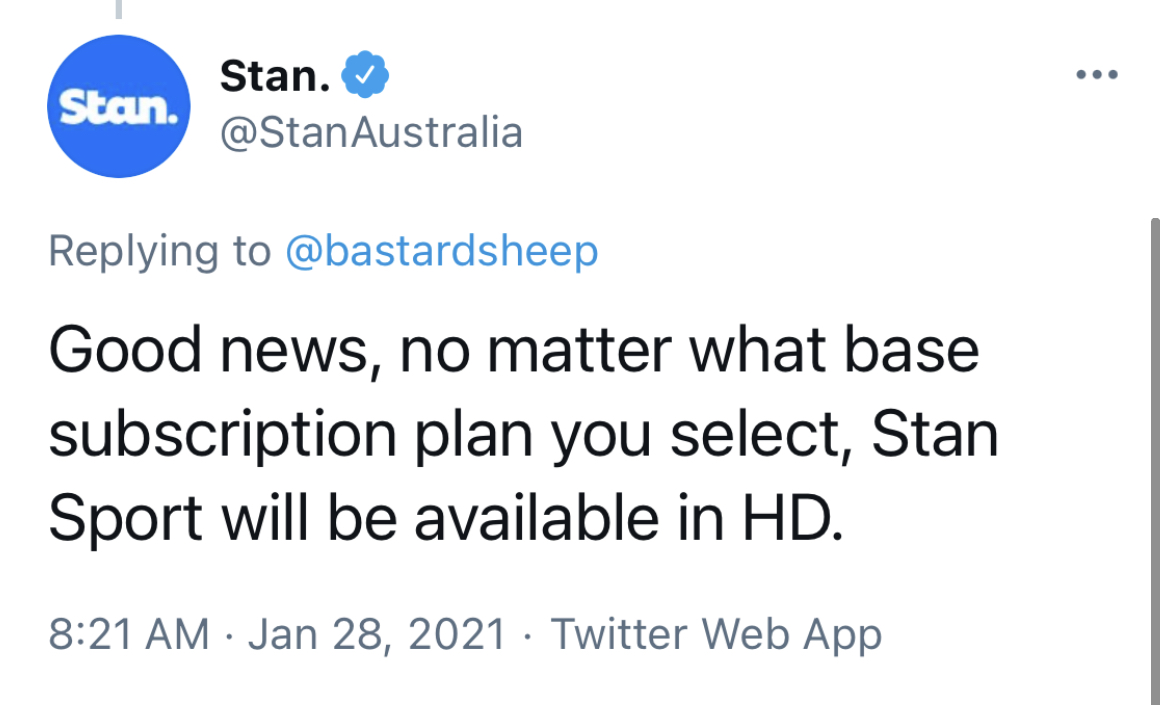Open the Stan. display name profile link

(x=275, y=75)
